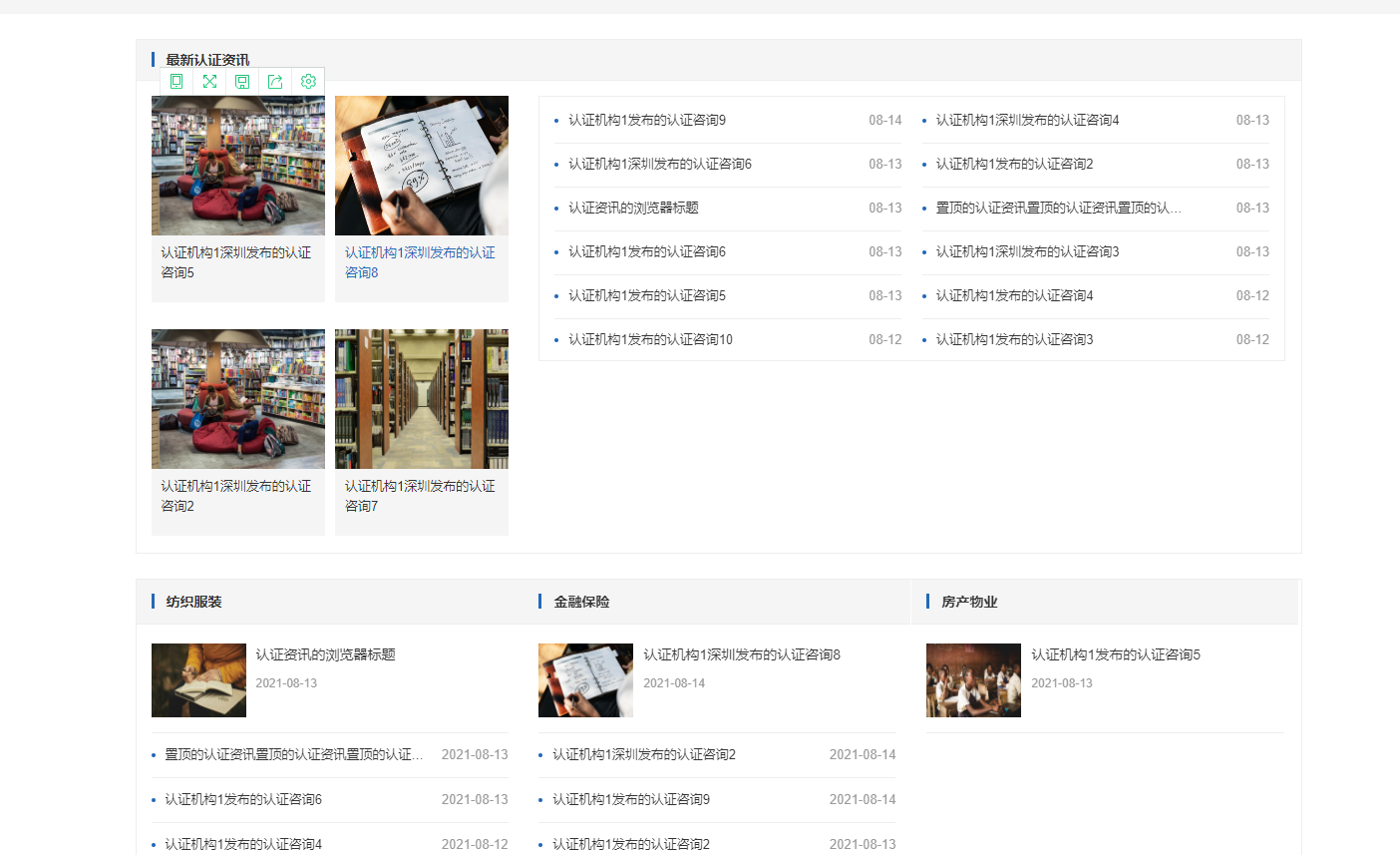Open the 金融保险 featured notebook thumbnail
This screenshot has height=855, width=1400.
[x=585, y=680]
